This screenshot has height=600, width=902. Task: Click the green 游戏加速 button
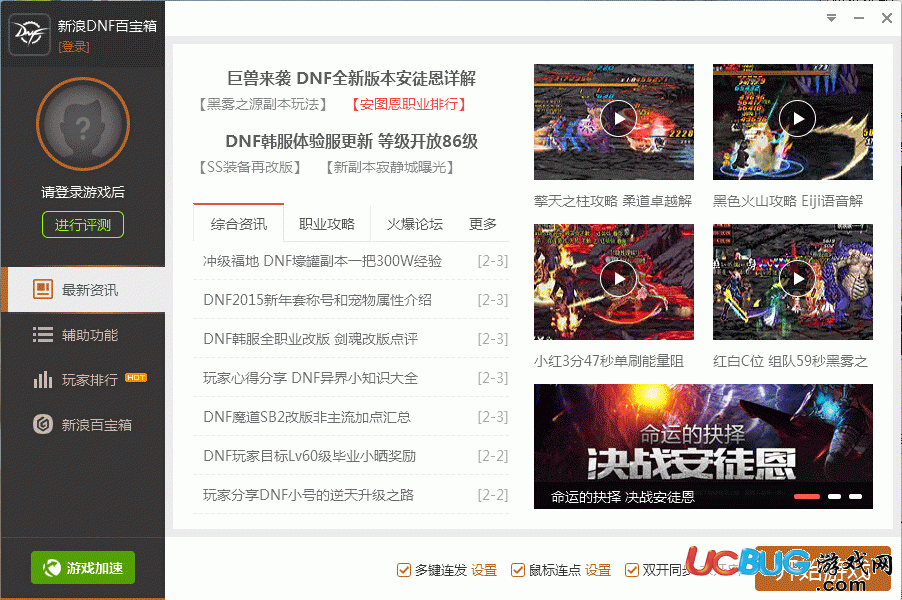tap(83, 568)
